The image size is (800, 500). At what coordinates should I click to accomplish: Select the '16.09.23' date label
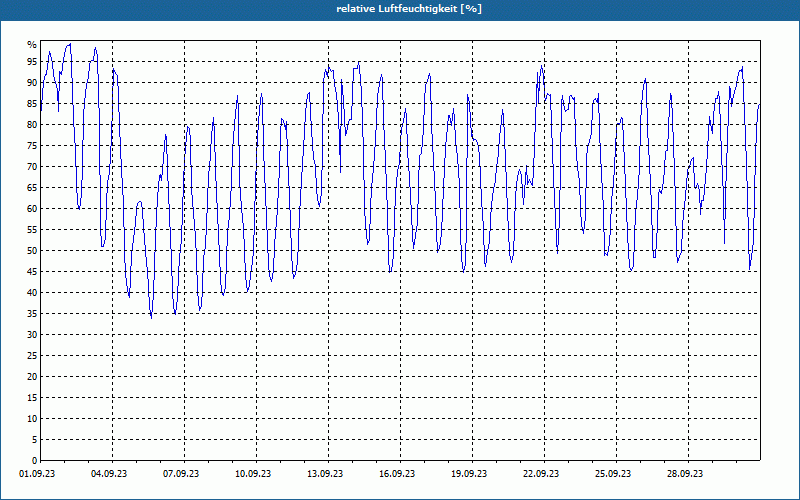pos(397,474)
